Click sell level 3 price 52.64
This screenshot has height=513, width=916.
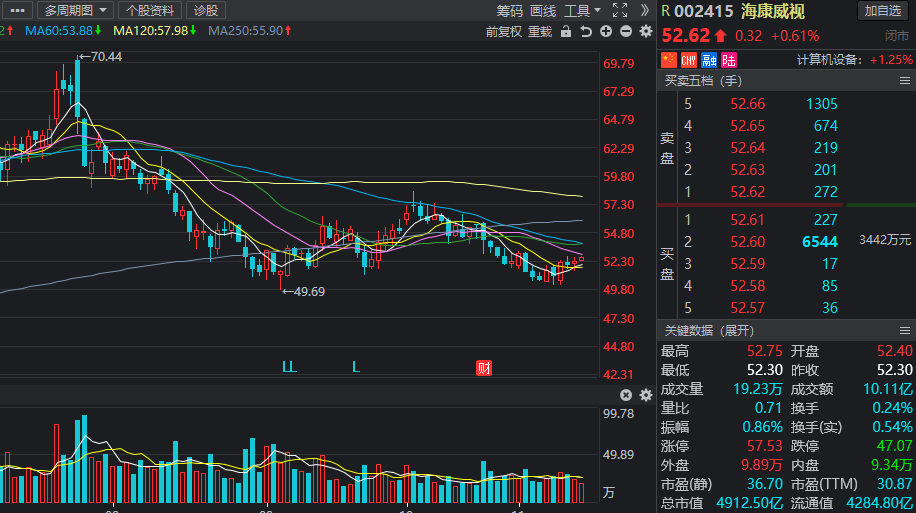[x=747, y=148]
